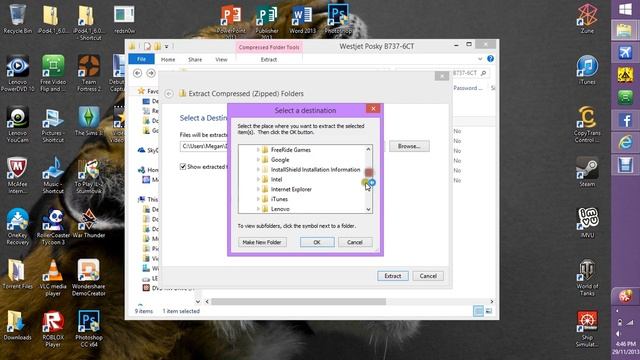Expand the Explorer ribbon chevron
Screen dimensions: 640x360
coord(480,59)
